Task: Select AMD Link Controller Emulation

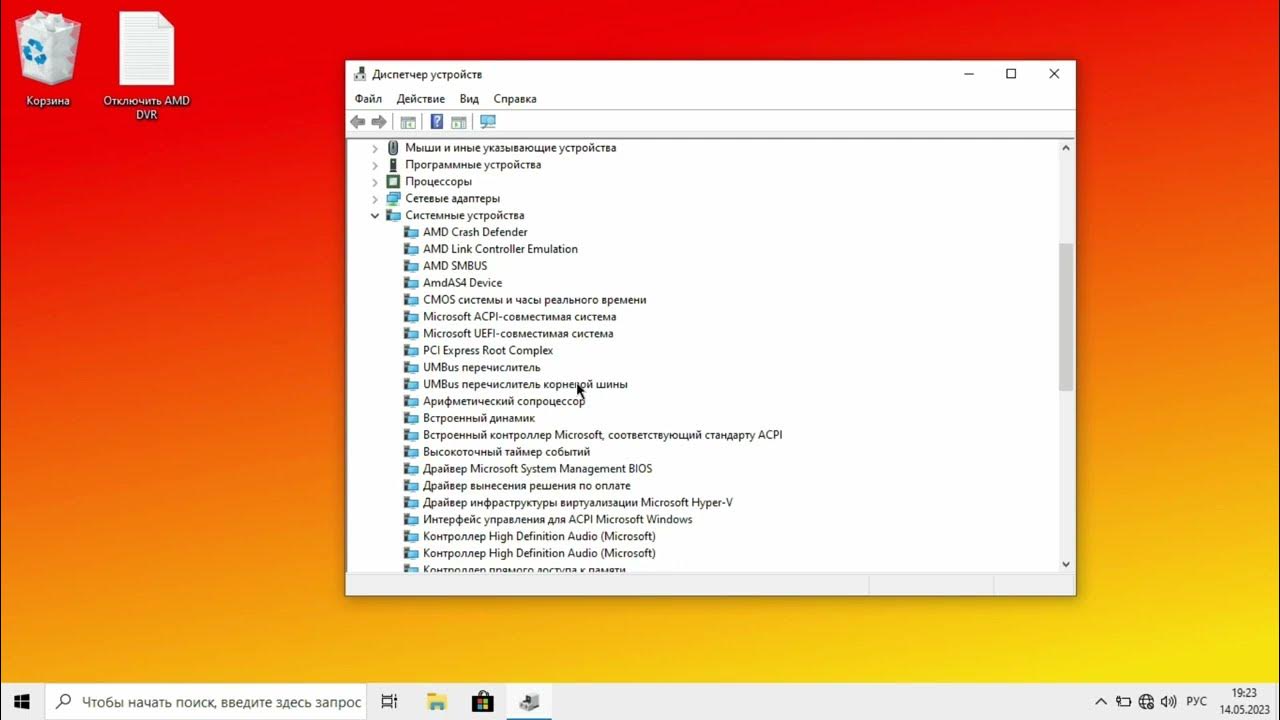Action: pos(500,249)
